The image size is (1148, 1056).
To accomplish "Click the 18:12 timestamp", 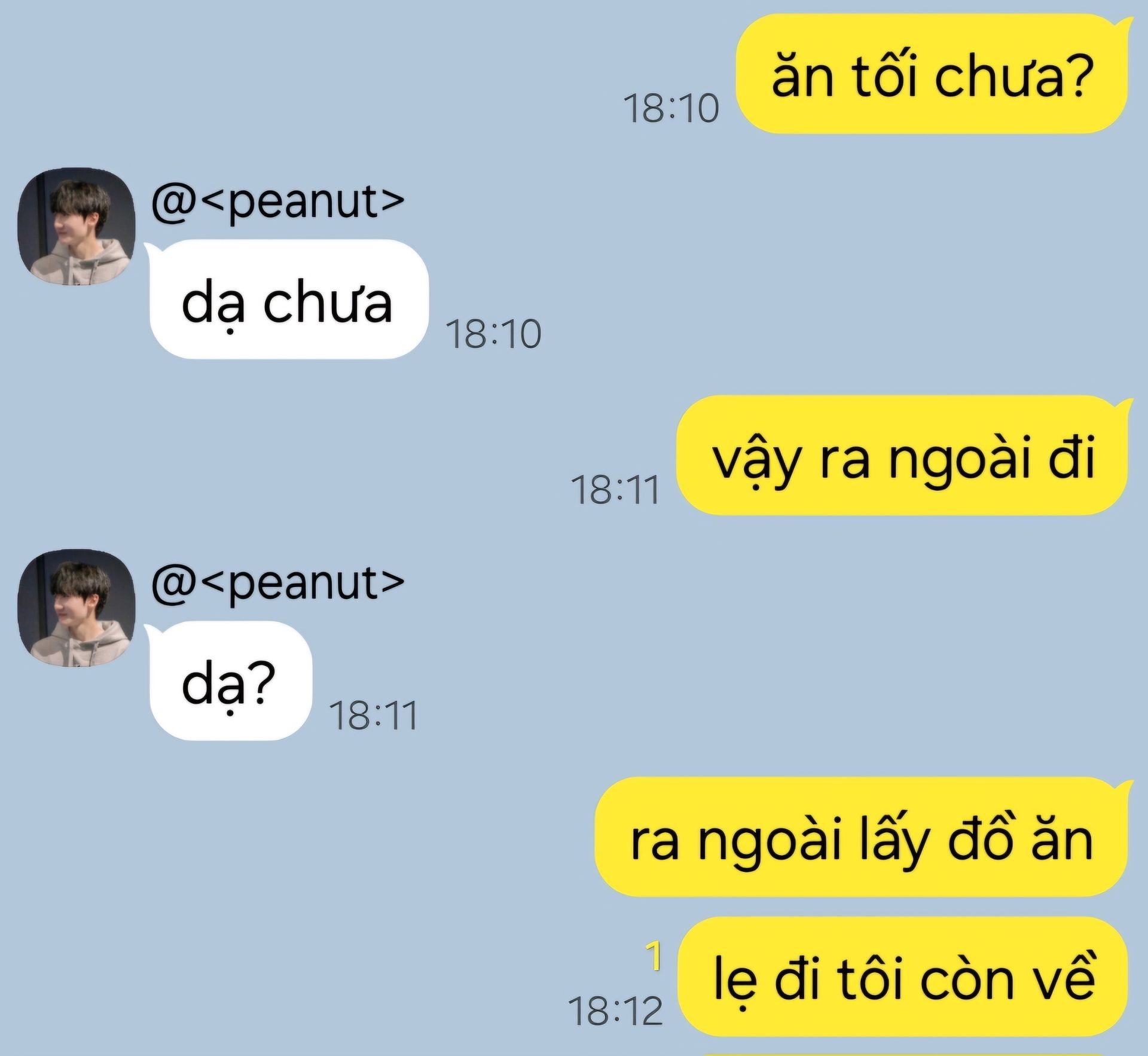I will (x=616, y=1011).
